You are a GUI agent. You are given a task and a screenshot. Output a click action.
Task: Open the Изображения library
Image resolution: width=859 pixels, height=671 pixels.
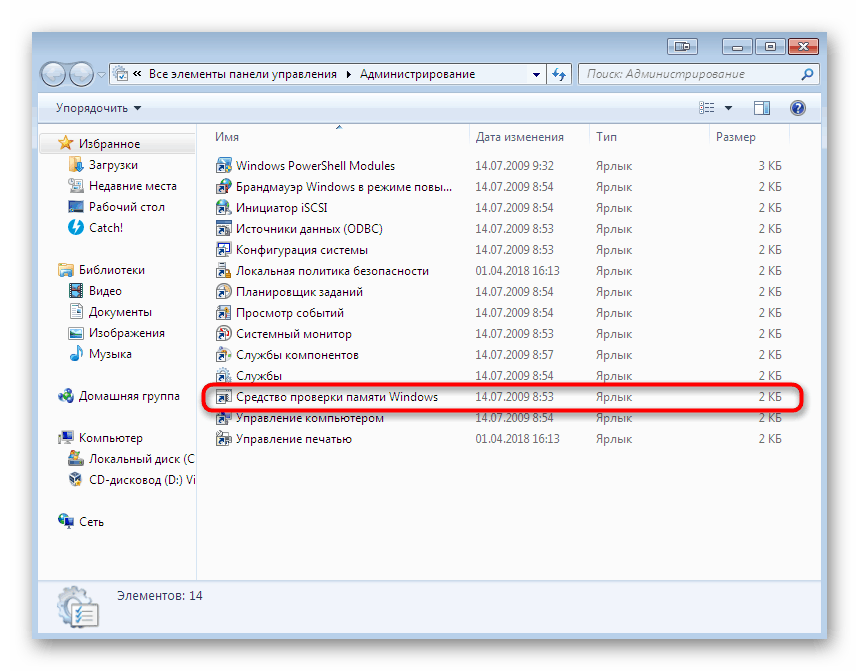coord(127,332)
